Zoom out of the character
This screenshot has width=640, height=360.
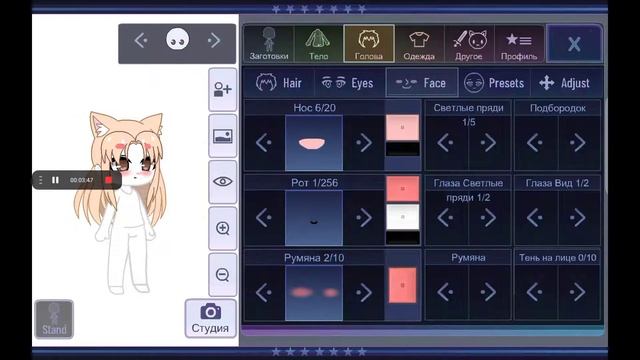point(223,275)
